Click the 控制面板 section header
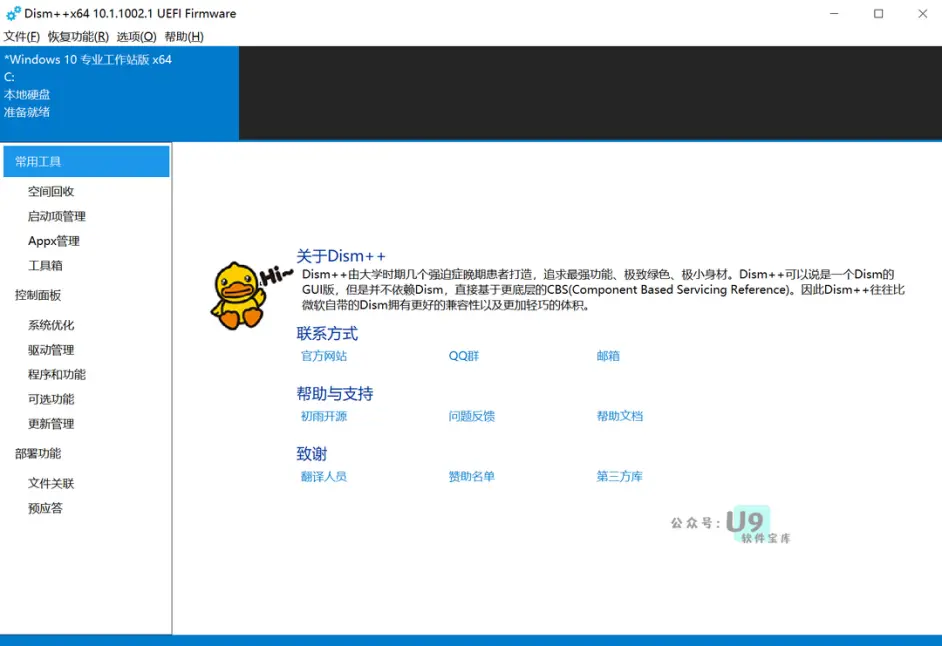942x646 pixels. (38, 295)
